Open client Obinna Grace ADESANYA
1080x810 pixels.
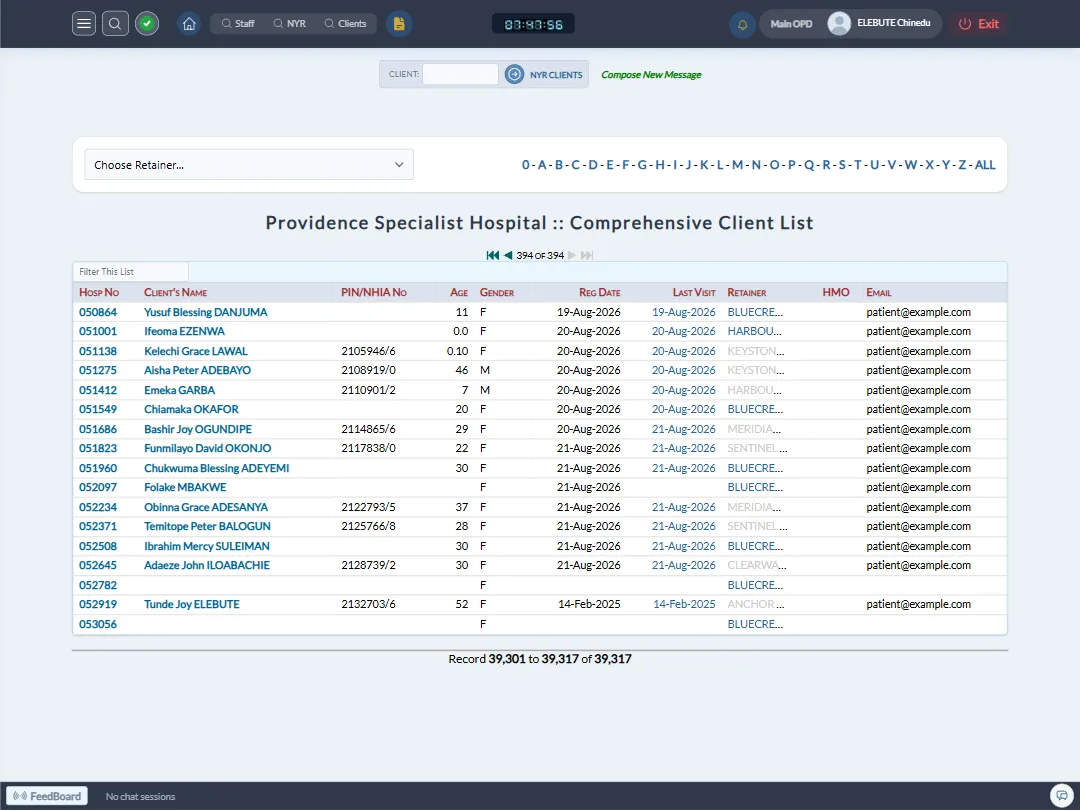pos(206,507)
